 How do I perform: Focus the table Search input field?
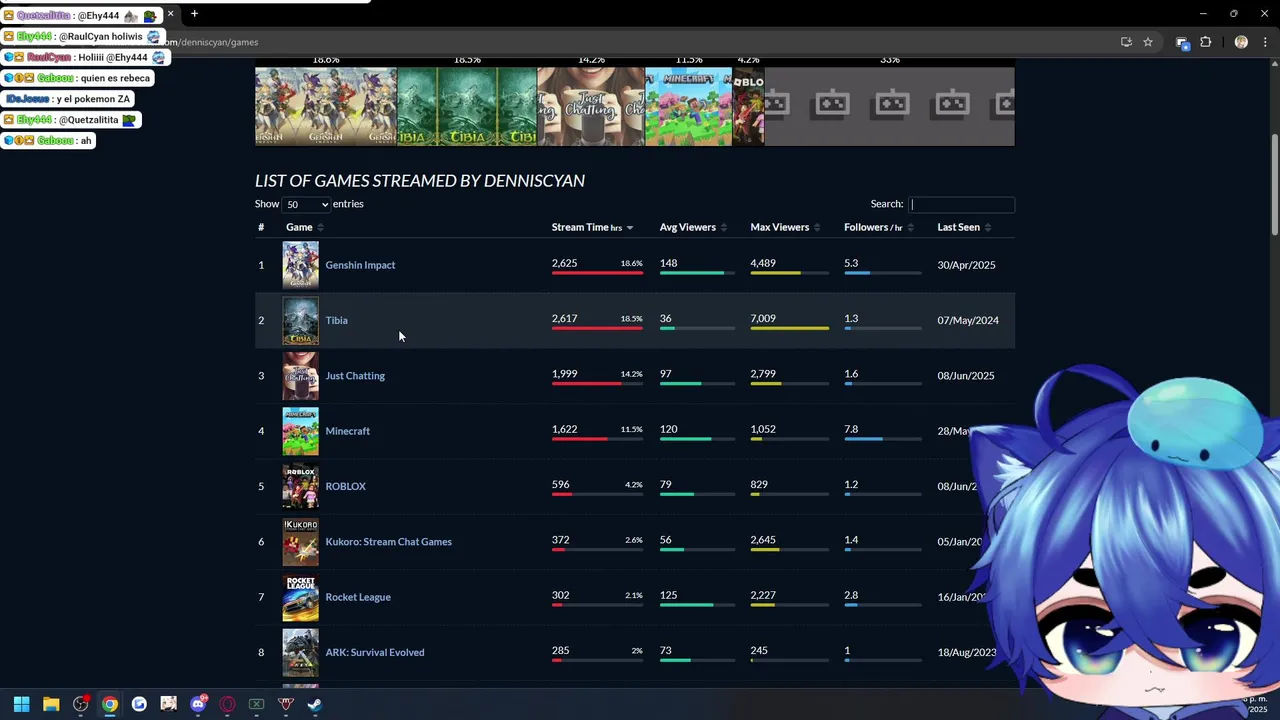pyautogui.click(x=961, y=204)
